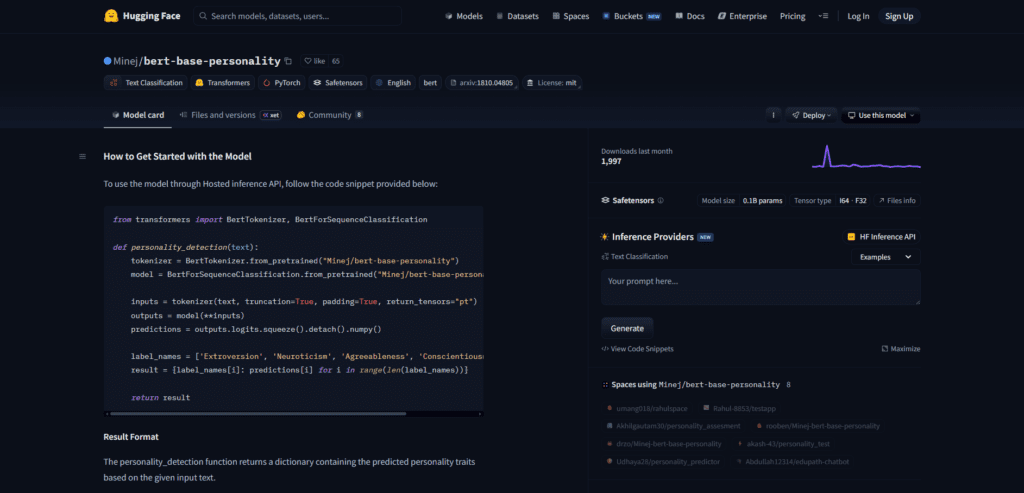Click the Model size 0.1B params badge
The height and width of the screenshot is (493, 1024).
click(x=742, y=200)
